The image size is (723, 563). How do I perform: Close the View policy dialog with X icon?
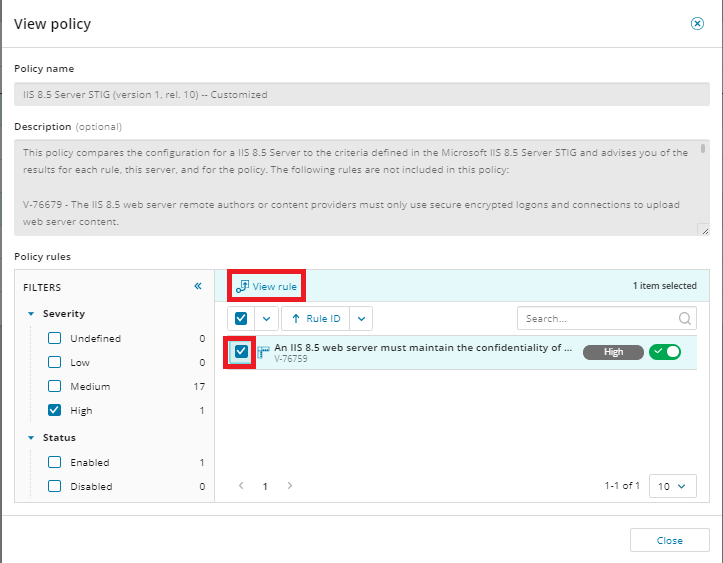tap(697, 23)
